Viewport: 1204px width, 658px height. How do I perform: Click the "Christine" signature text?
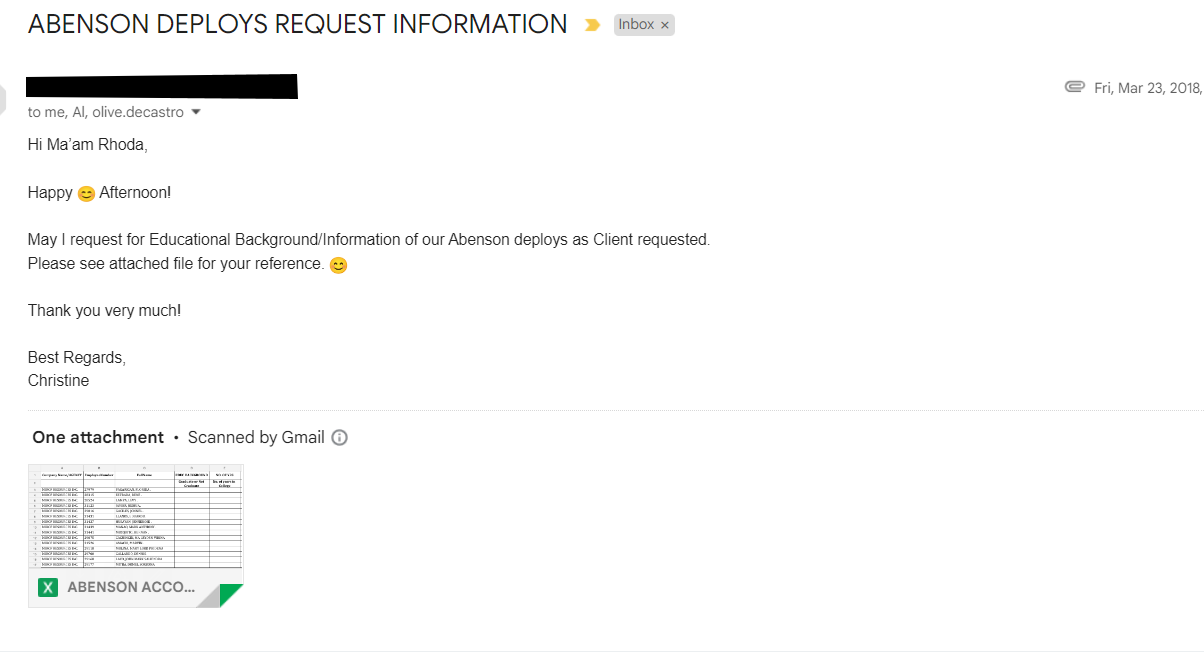tap(58, 381)
